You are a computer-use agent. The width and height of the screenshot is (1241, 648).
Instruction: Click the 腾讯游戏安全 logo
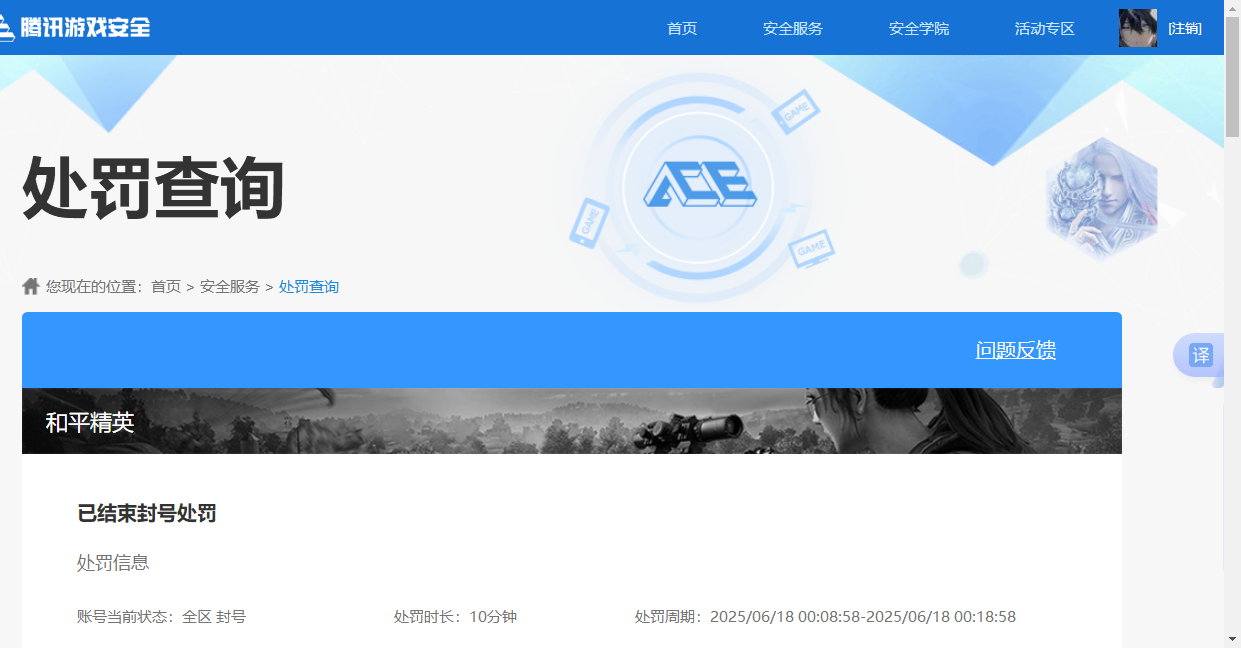[x=75, y=27]
